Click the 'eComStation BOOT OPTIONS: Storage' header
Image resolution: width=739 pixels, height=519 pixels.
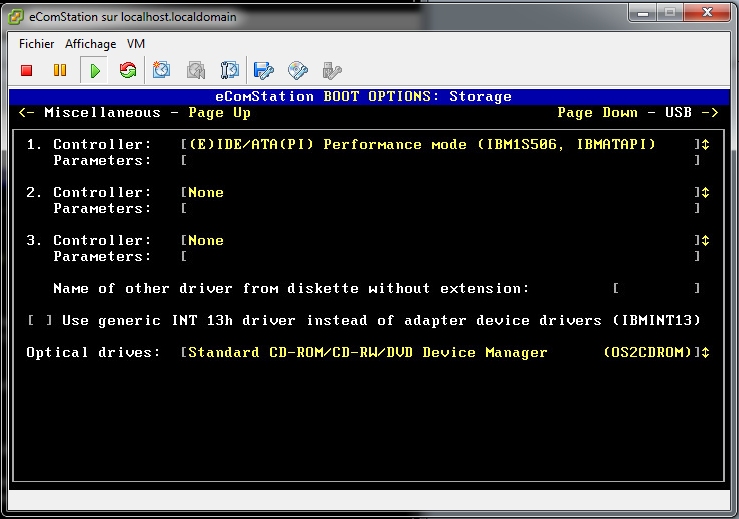[363, 96]
